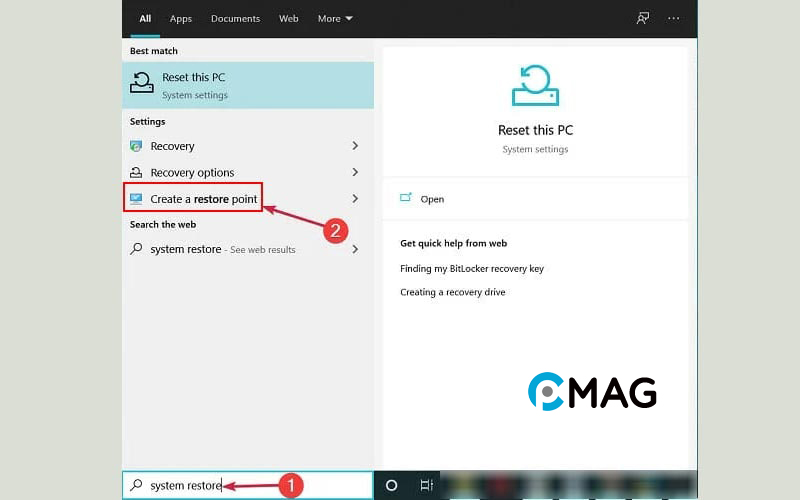Screen dimensions: 800x500
Task: Expand the More dropdown filter
Action: click(x=335, y=18)
